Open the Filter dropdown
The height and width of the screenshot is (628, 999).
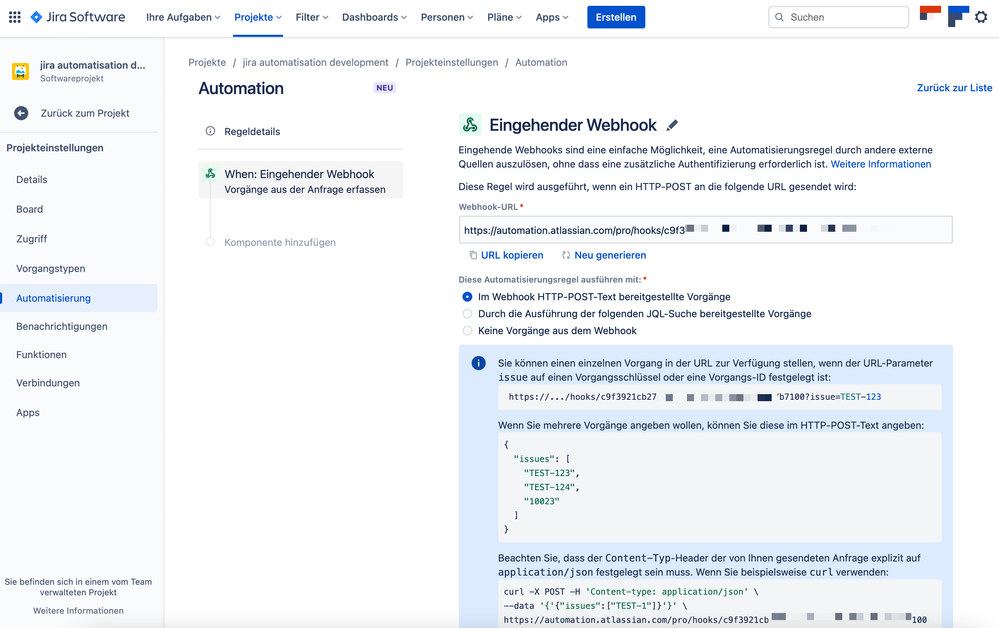[x=312, y=17]
